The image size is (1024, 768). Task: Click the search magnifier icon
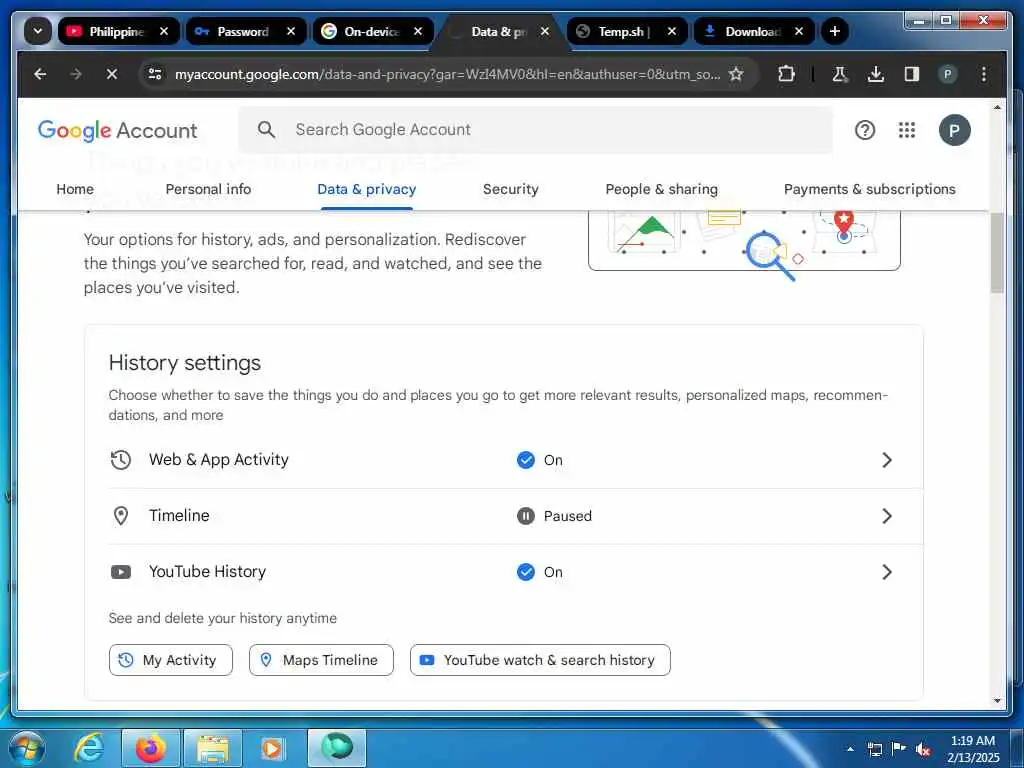[266, 129]
